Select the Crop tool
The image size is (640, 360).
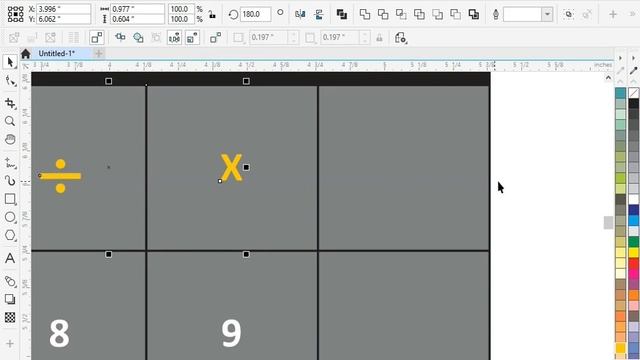pyautogui.click(x=10, y=103)
